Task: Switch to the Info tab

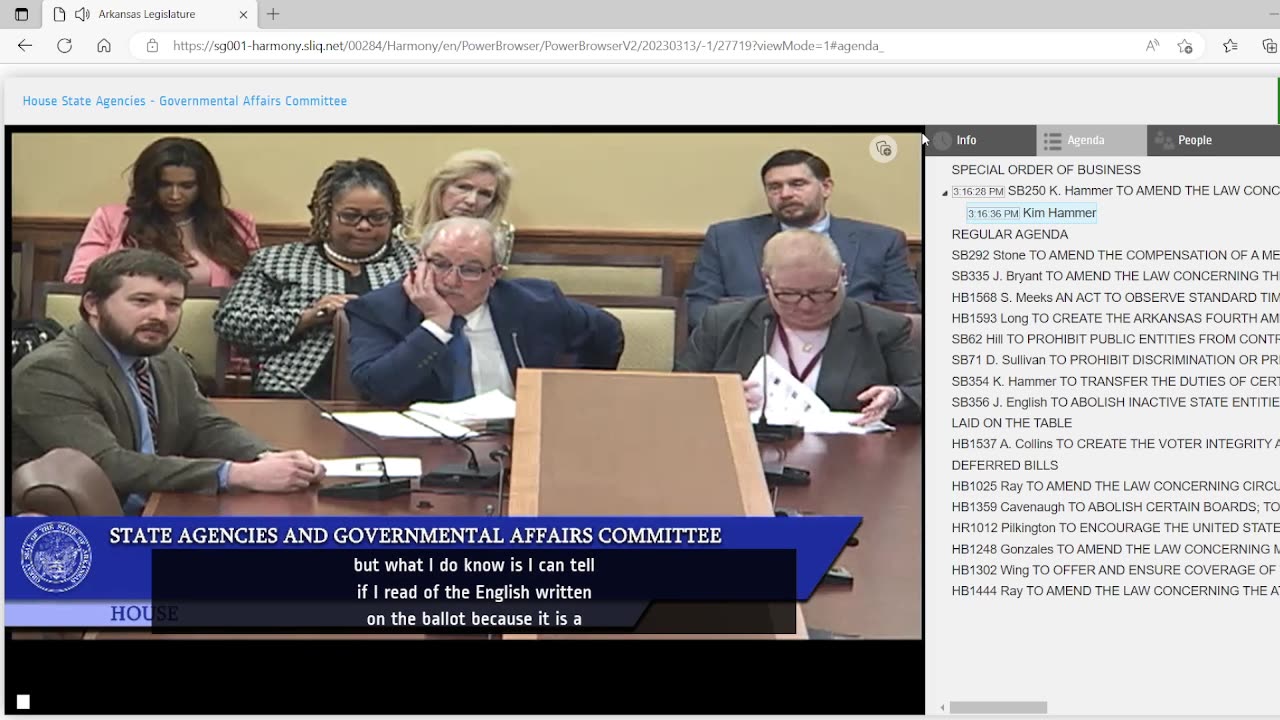Action: pos(980,140)
